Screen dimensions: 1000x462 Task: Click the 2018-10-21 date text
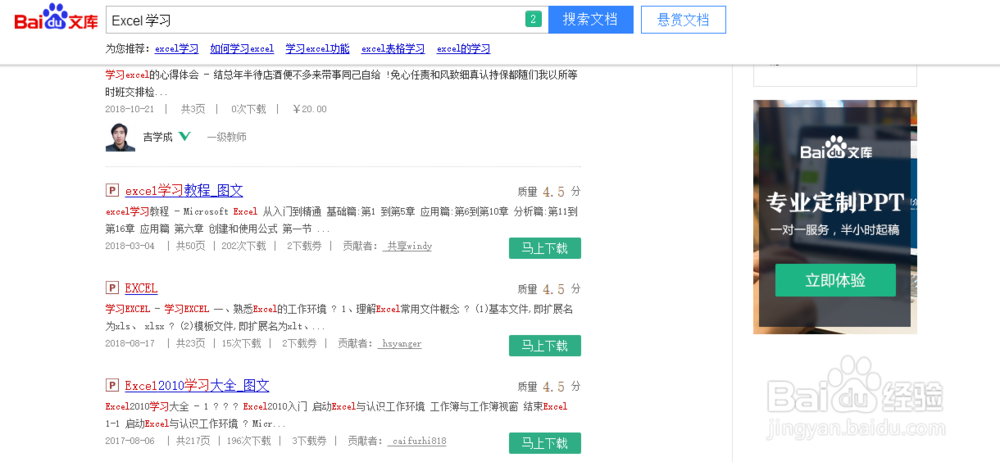click(130, 109)
